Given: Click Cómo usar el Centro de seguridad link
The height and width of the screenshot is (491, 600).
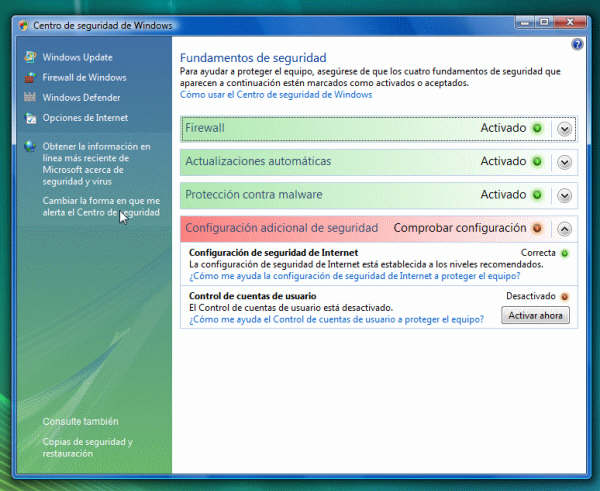Looking at the screenshot, I should click(276, 95).
